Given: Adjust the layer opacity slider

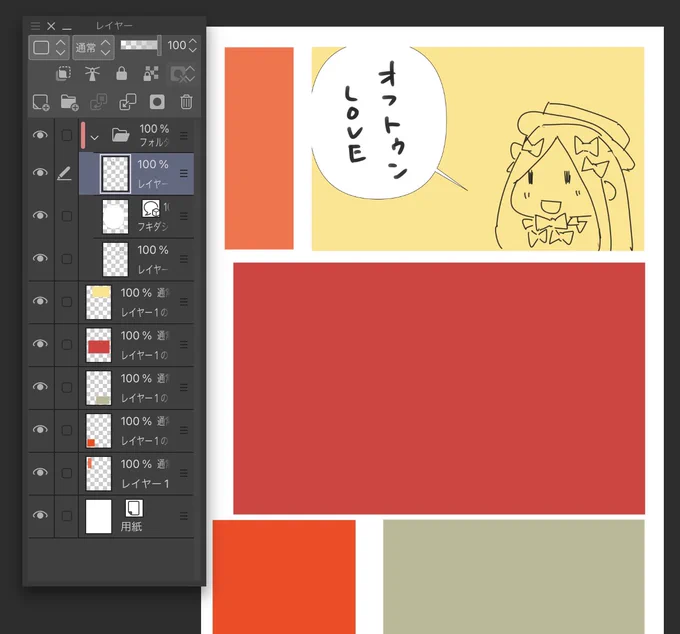Looking at the screenshot, I should (x=141, y=45).
